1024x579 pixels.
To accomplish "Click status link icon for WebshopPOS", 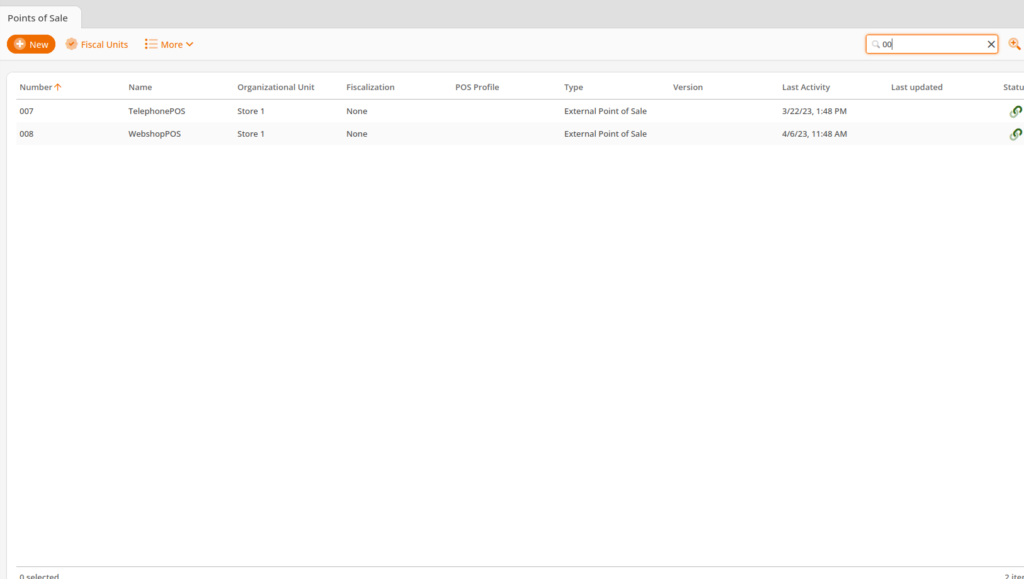I will point(1016,134).
